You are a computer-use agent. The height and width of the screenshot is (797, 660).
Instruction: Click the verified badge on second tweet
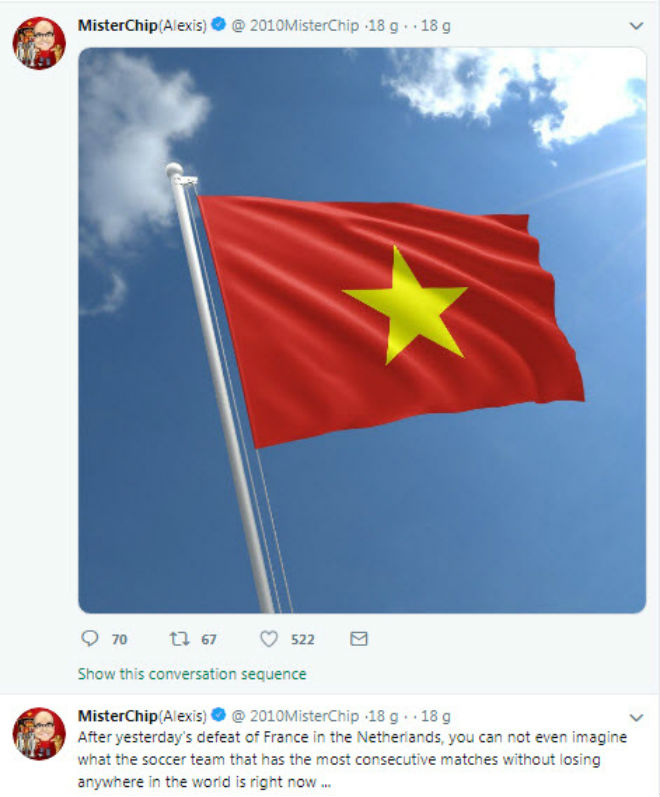[x=218, y=715]
